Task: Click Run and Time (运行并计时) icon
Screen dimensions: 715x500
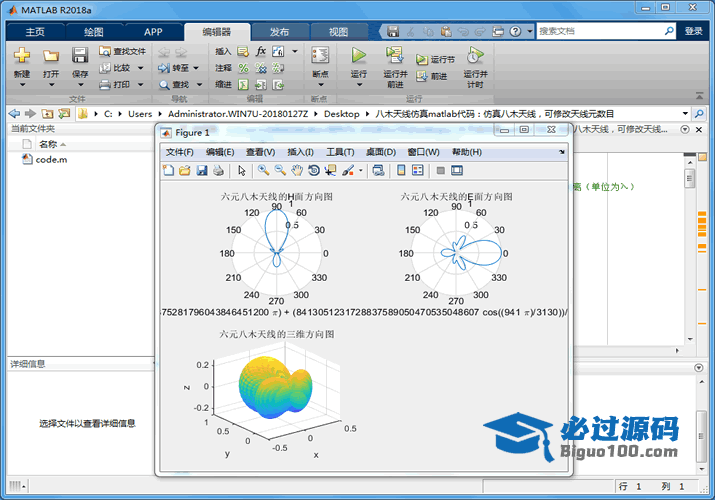Action: 475,56
